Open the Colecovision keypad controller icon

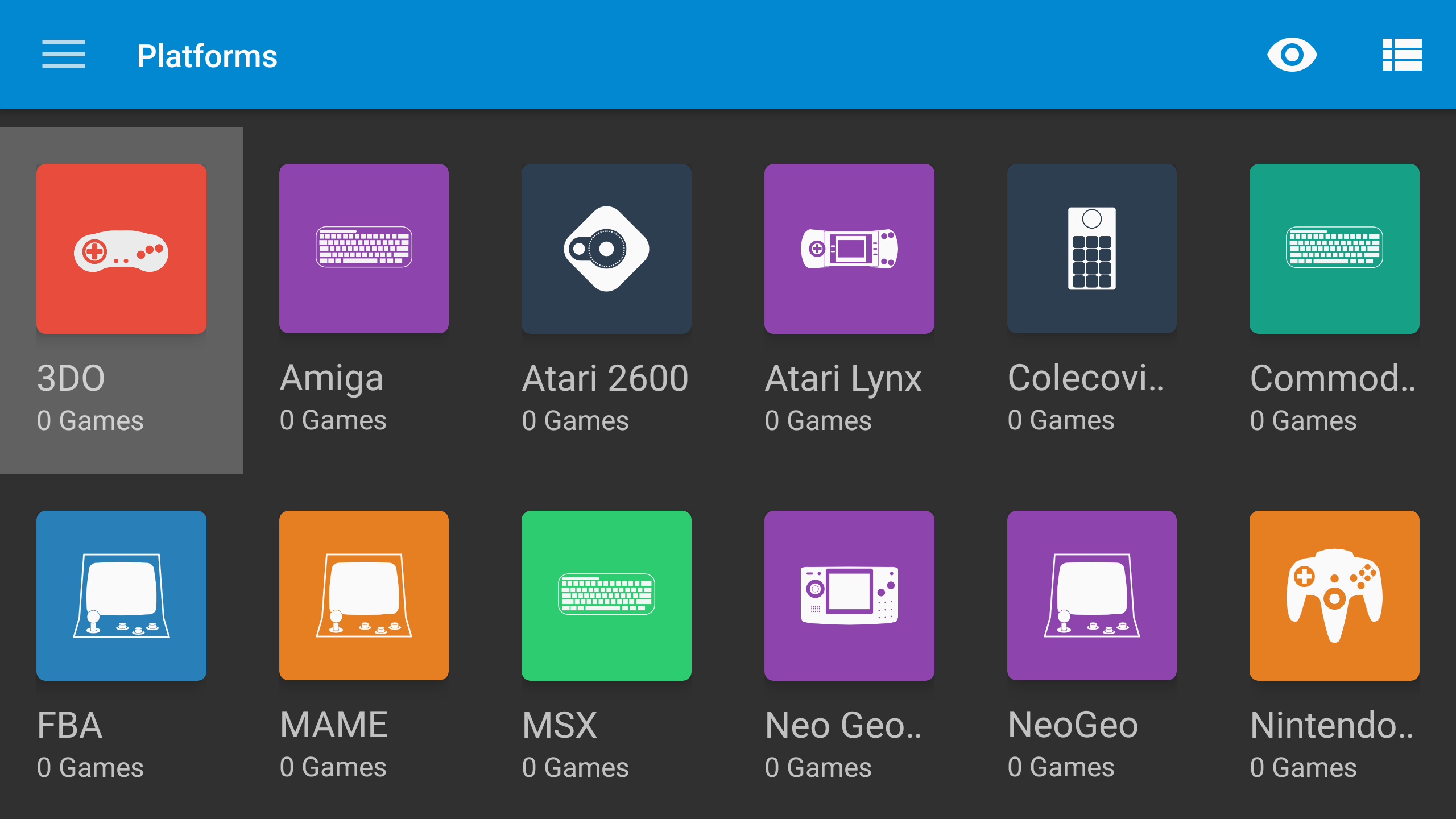pyautogui.click(x=1091, y=249)
